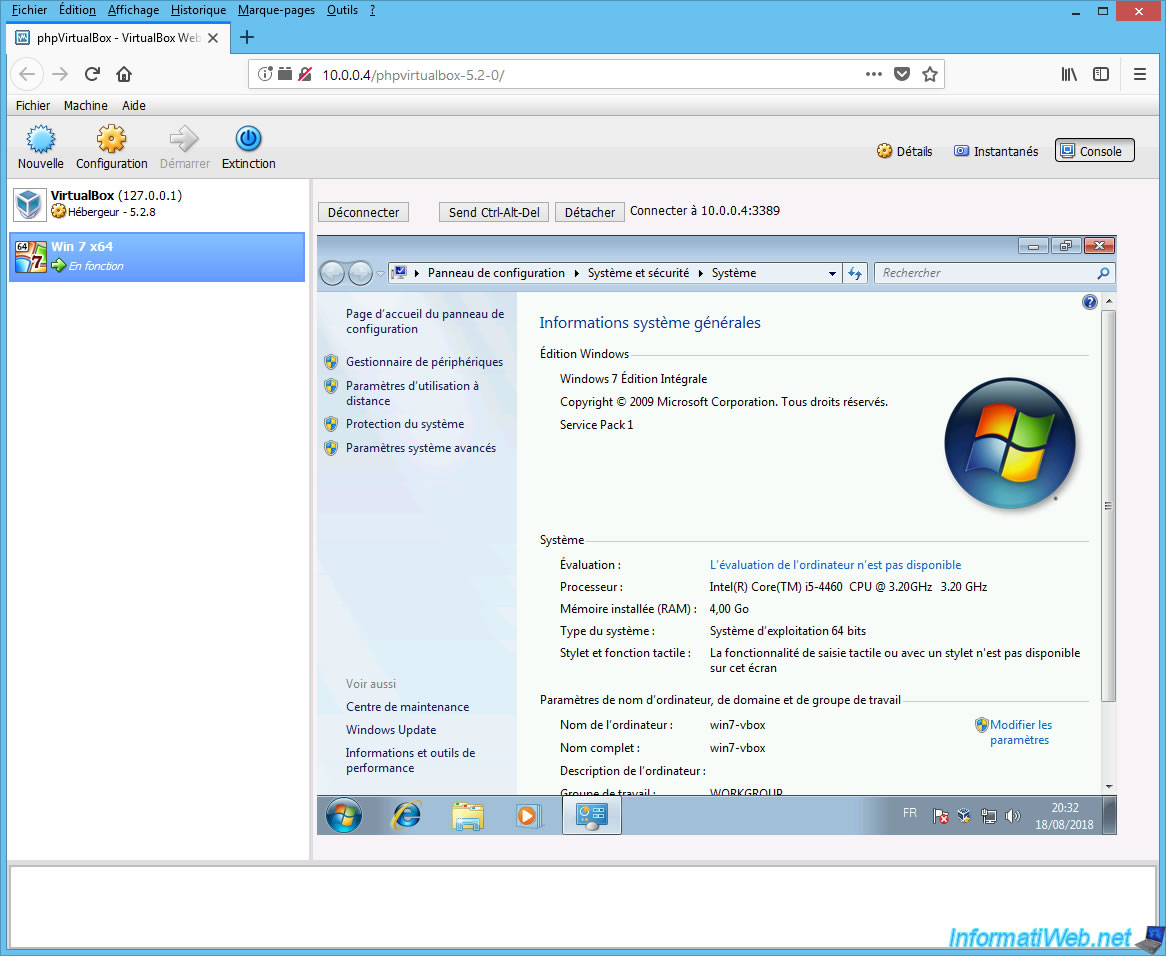The height and width of the screenshot is (956, 1166).
Task: Click Panneau de configuration breadcrumb
Action: tap(496, 273)
